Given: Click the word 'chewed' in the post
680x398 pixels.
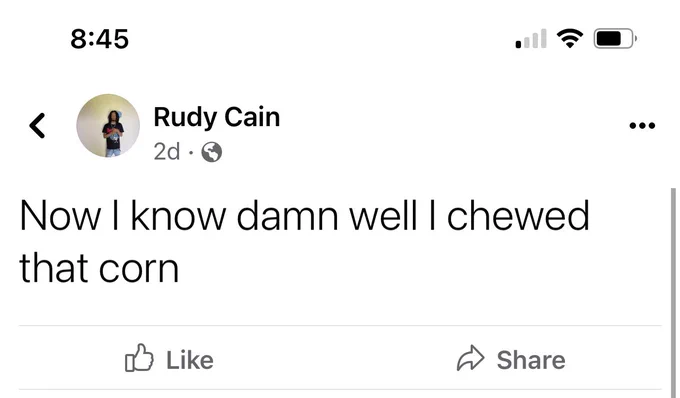Looking at the screenshot, I should point(518,215).
